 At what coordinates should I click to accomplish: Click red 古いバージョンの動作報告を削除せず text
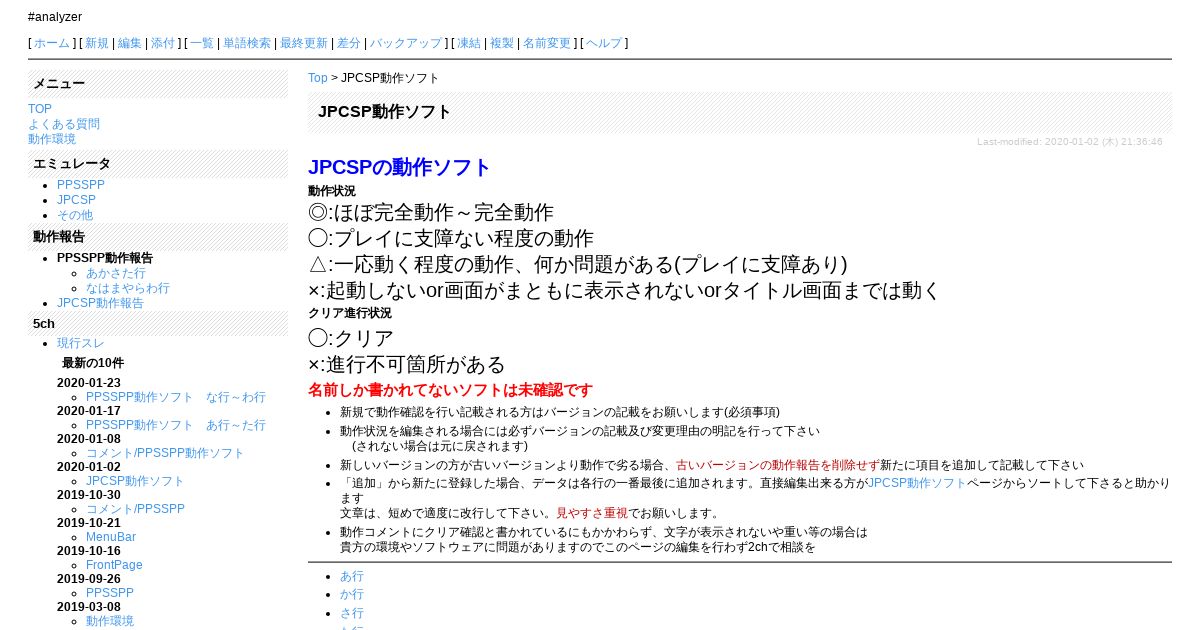(778, 465)
